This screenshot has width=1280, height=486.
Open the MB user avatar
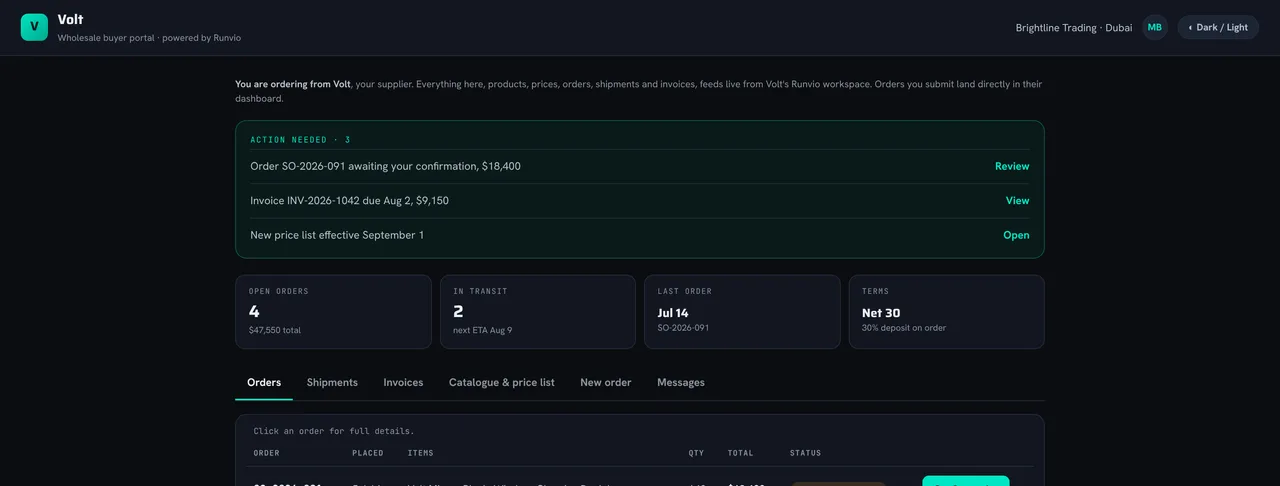tap(1155, 27)
